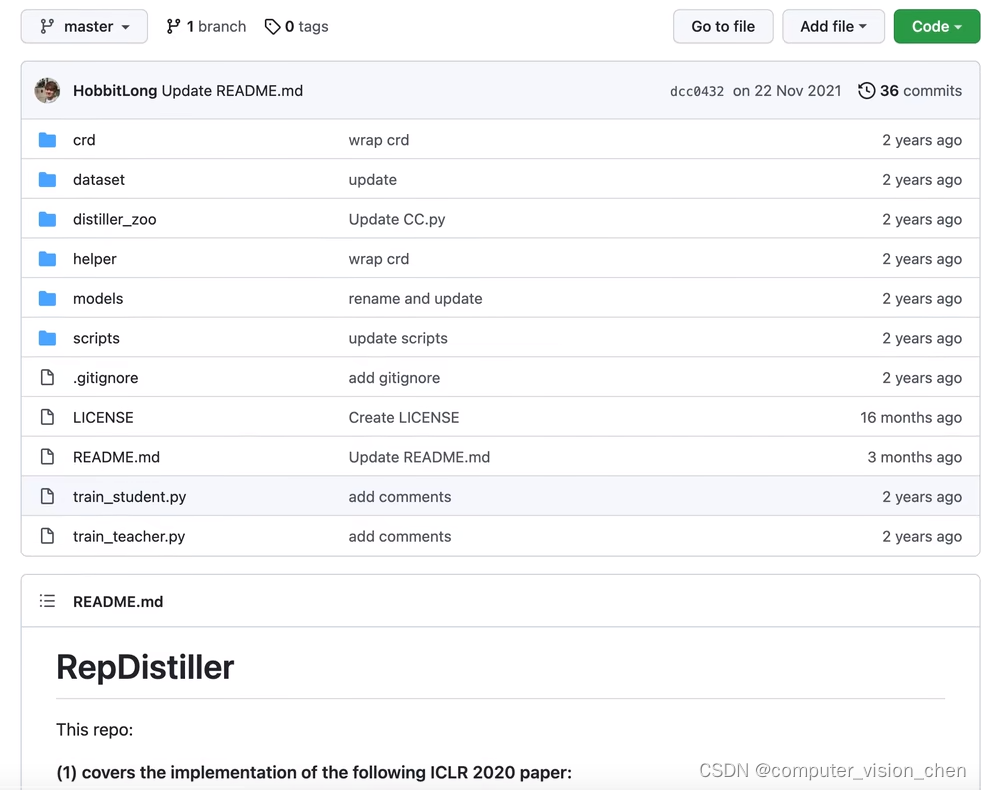Open the update commit in dataset row
The width and height of the screenshot is (981, 790).
pyautogui.click(x=372, y=180)
